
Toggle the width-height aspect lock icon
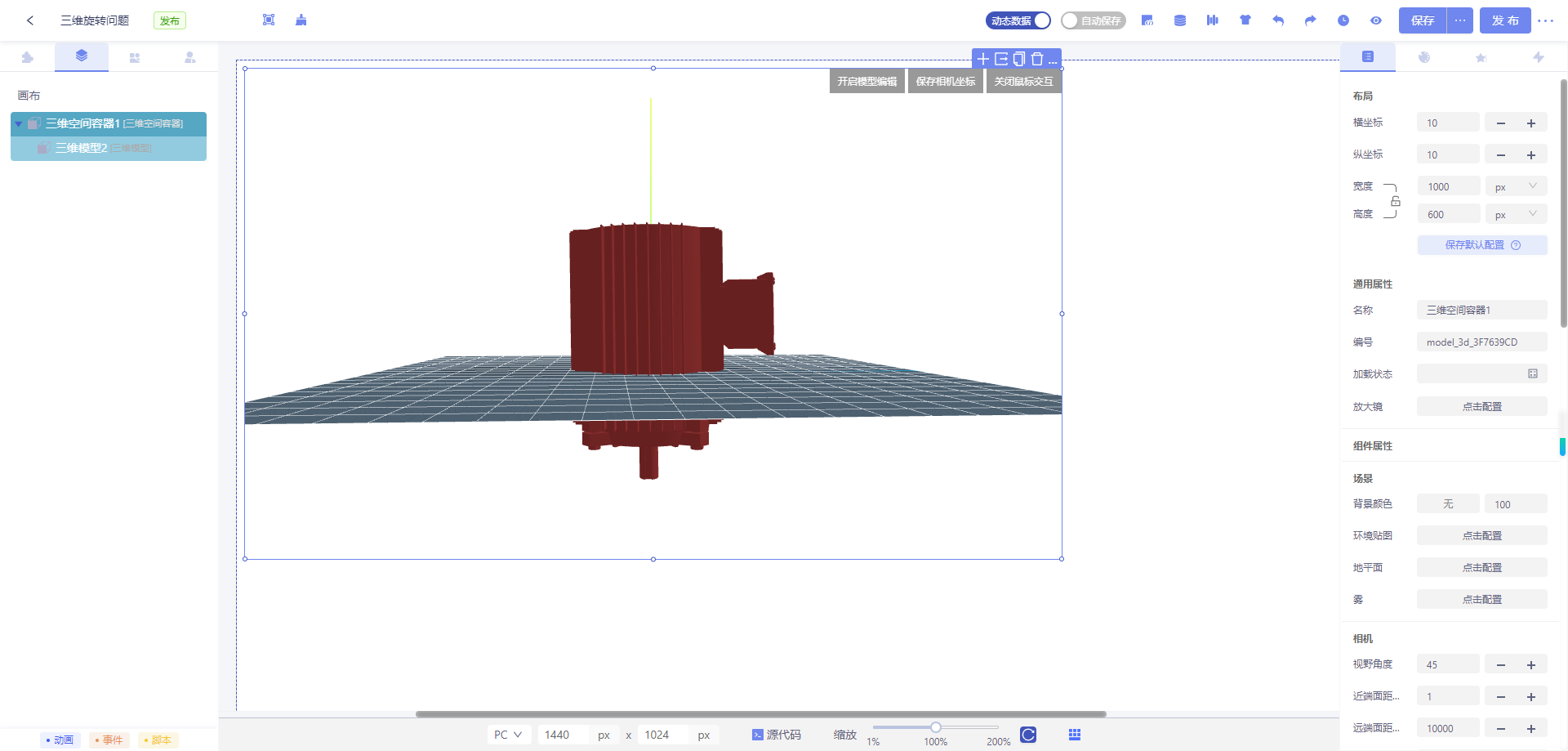pyautogui.click(x=1396, y=201)
